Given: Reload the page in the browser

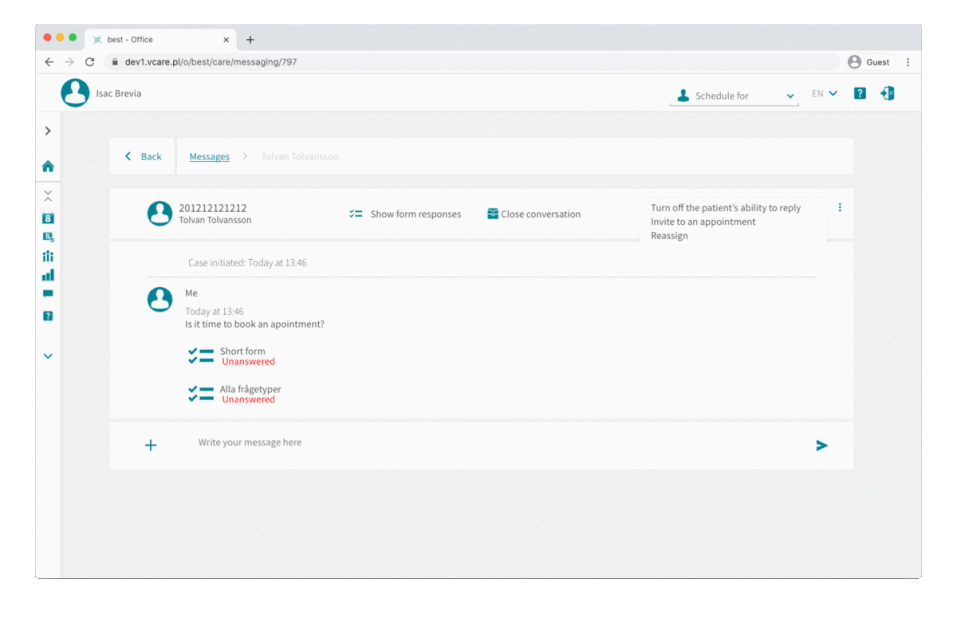Looking at the screenshot, I should (90, 62).
